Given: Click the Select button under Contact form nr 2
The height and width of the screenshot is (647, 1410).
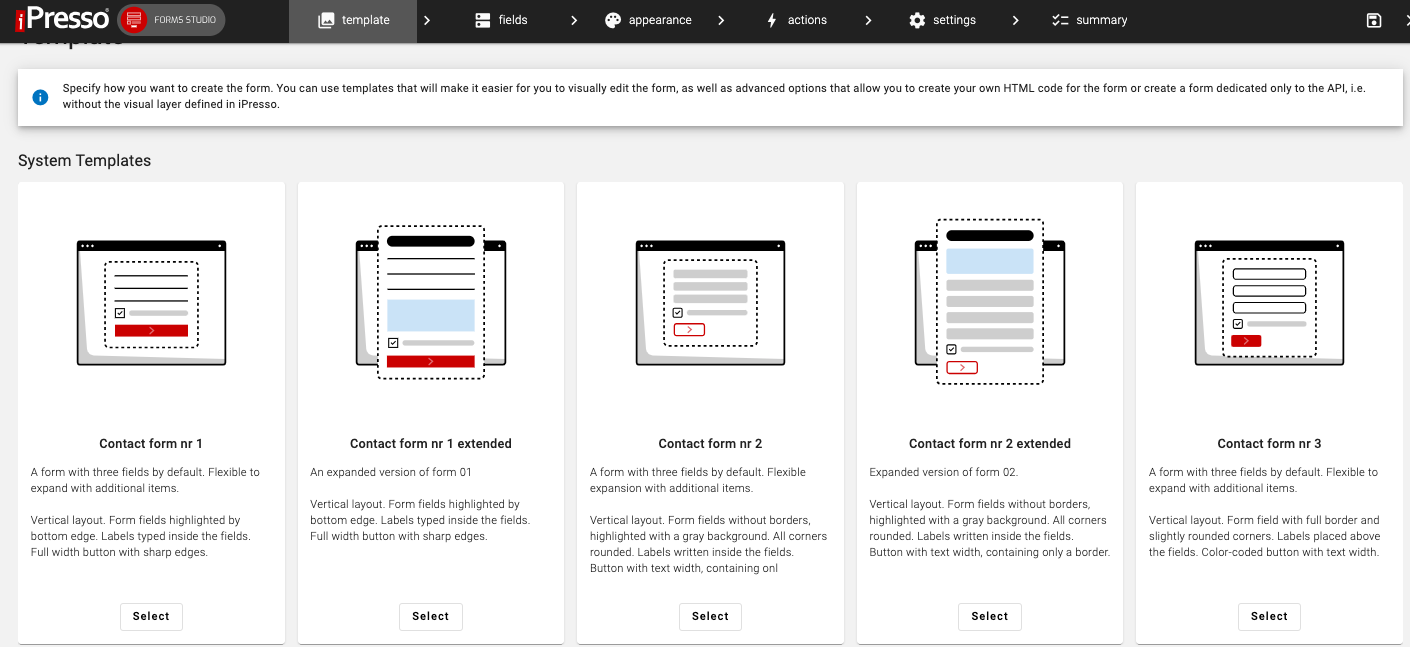Looking at the screenshot, I should click(x=710, y=616).
